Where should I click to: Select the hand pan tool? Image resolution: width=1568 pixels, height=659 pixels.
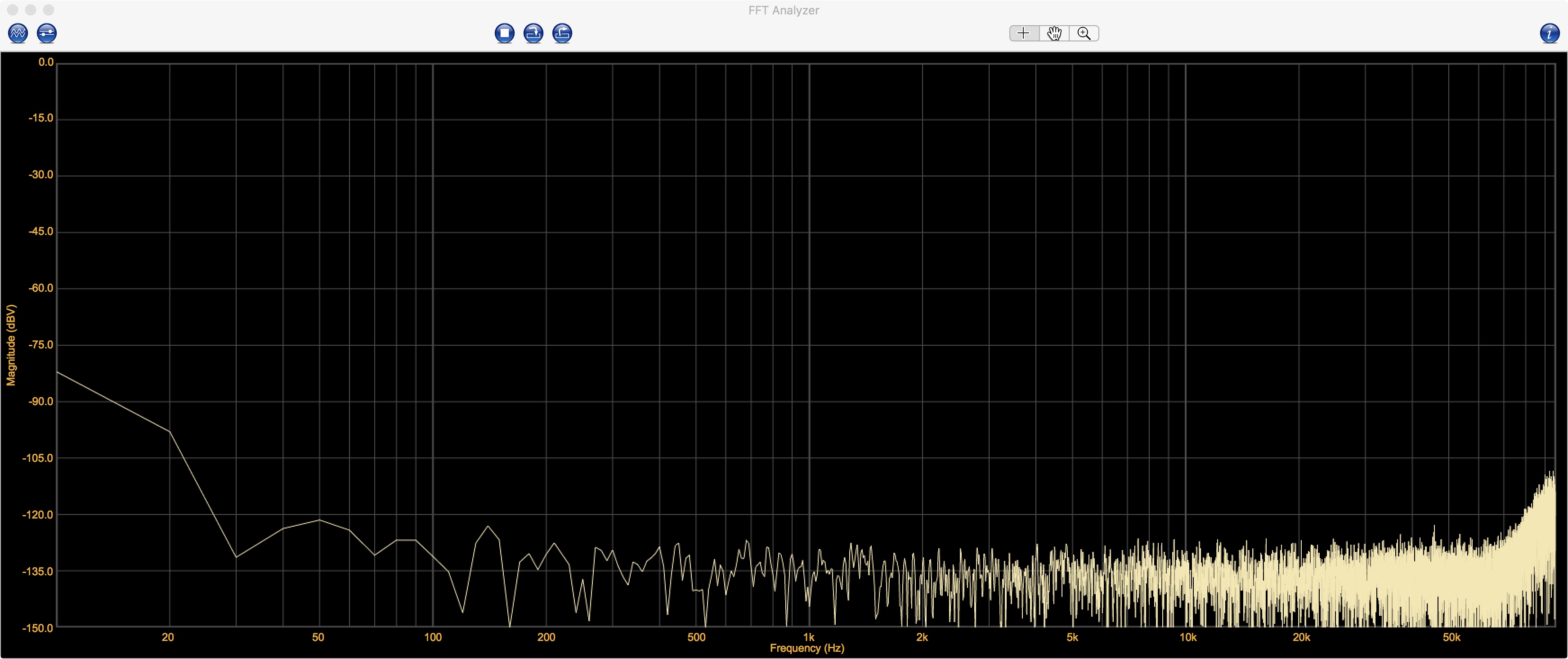coord(1054,33)
